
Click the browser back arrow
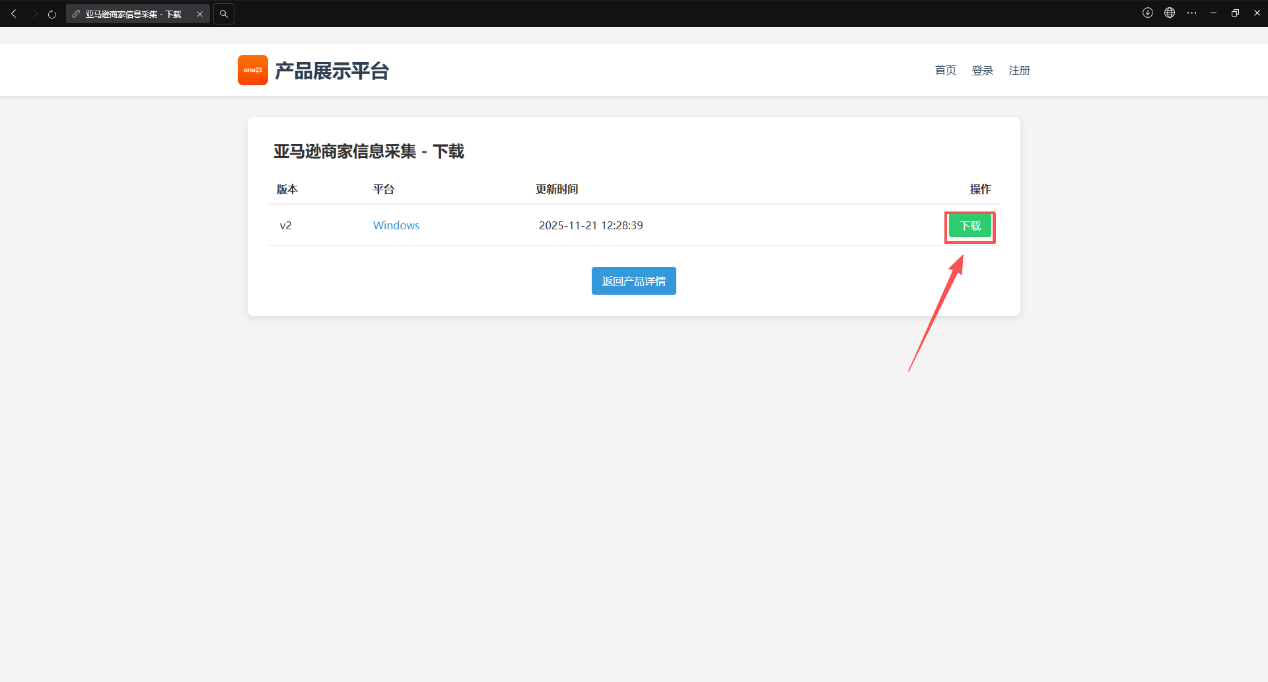tap(13, 14)
